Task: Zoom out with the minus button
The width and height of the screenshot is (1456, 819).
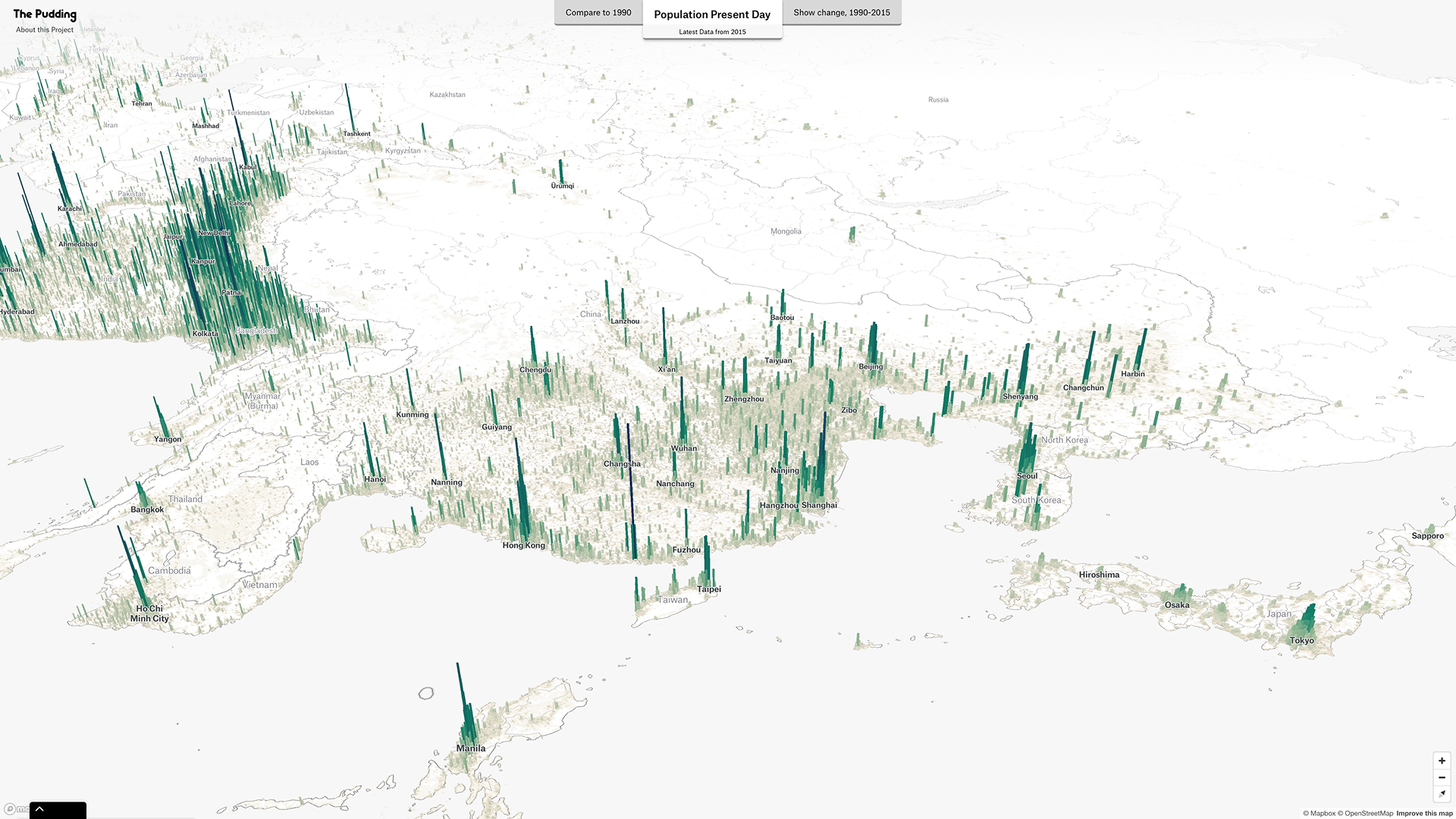Action: pos(1442,777)
